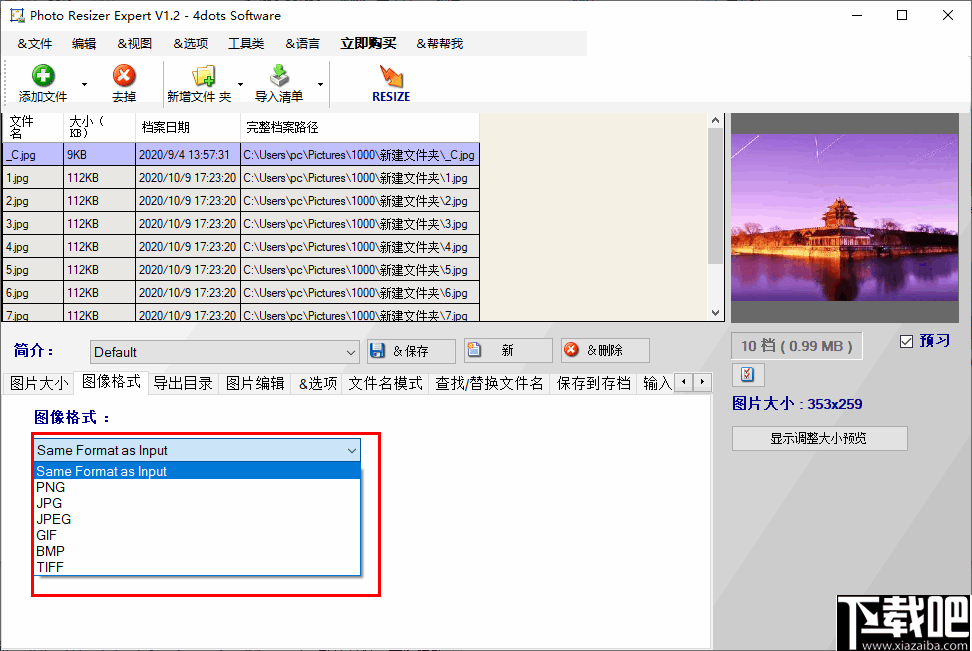Click the 显示调整大小预览 button
972x651 pixels.
point(819,438)
